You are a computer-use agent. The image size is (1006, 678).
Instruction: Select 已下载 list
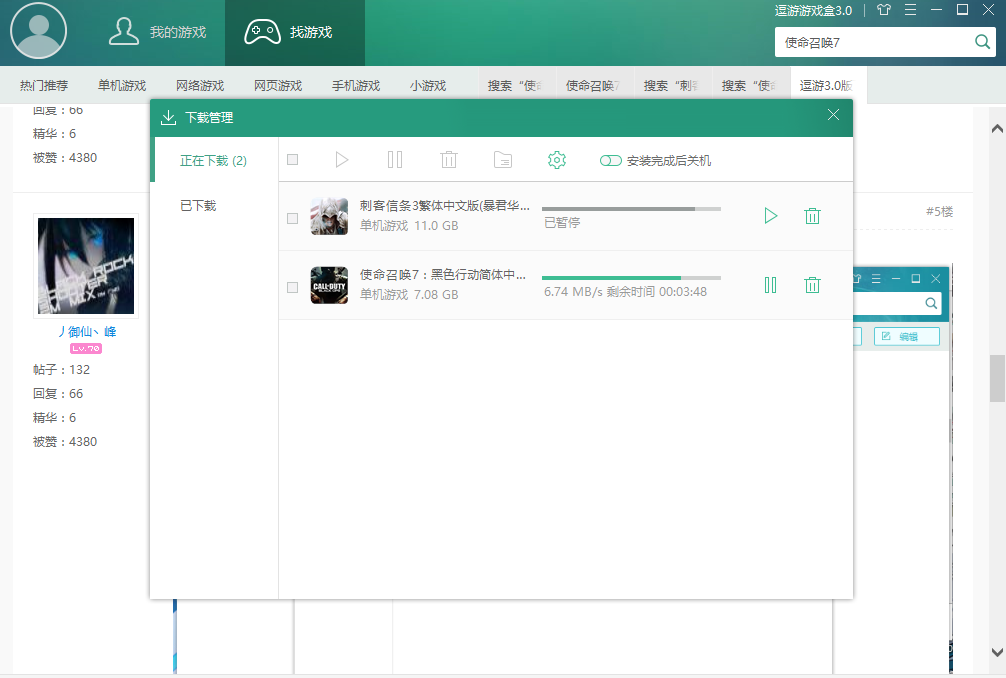click(x=198, y=206)
